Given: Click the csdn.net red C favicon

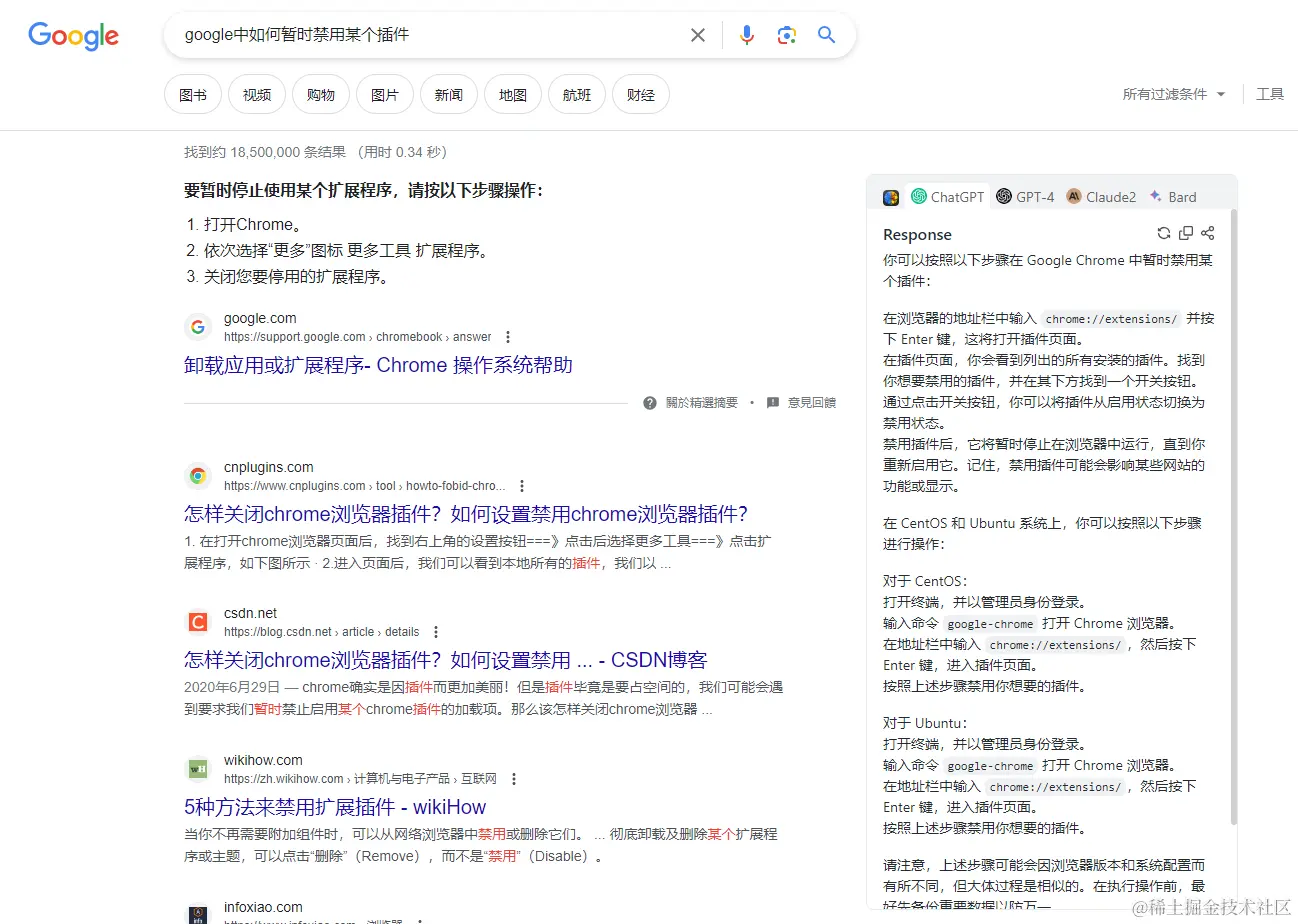Looking at the screenshot, I should coord(198,622).
